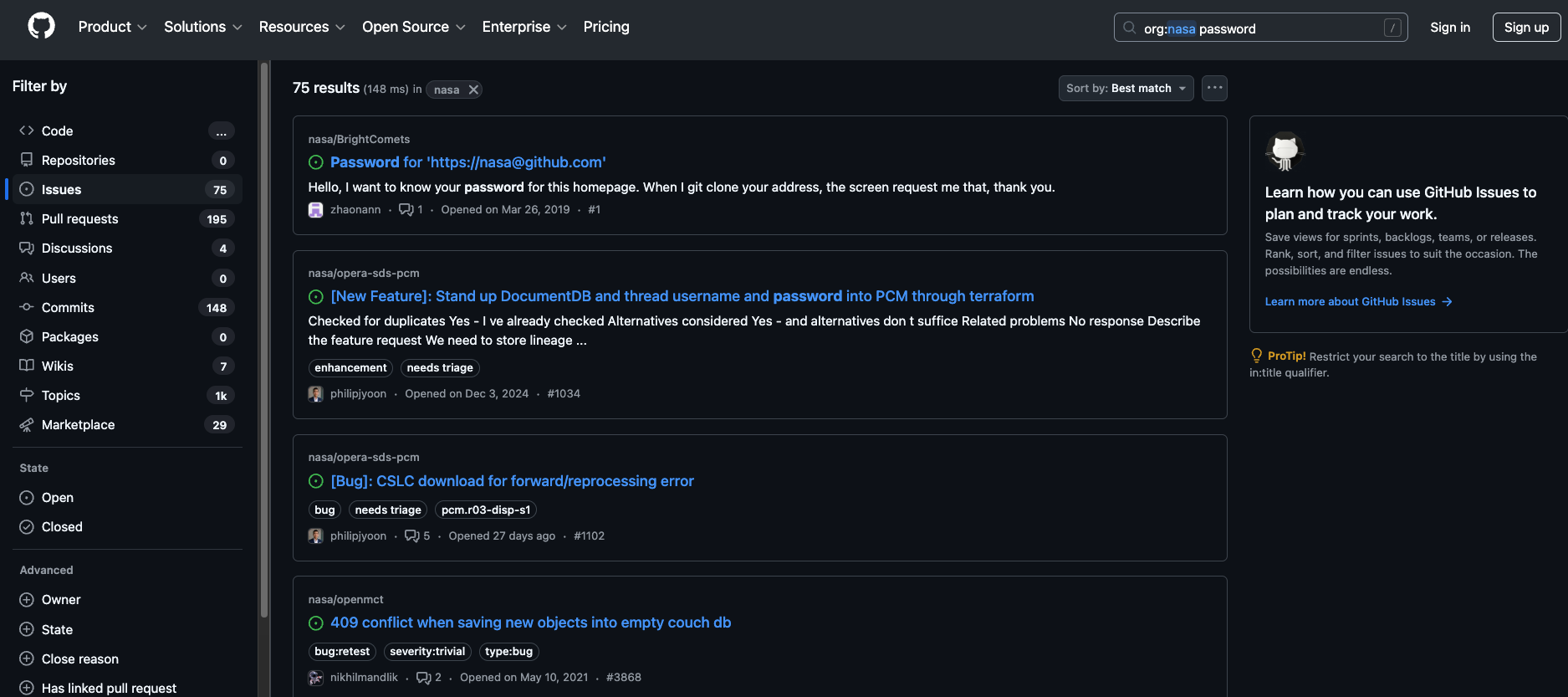
Task: Filter by Closed state
Action: 61,527
